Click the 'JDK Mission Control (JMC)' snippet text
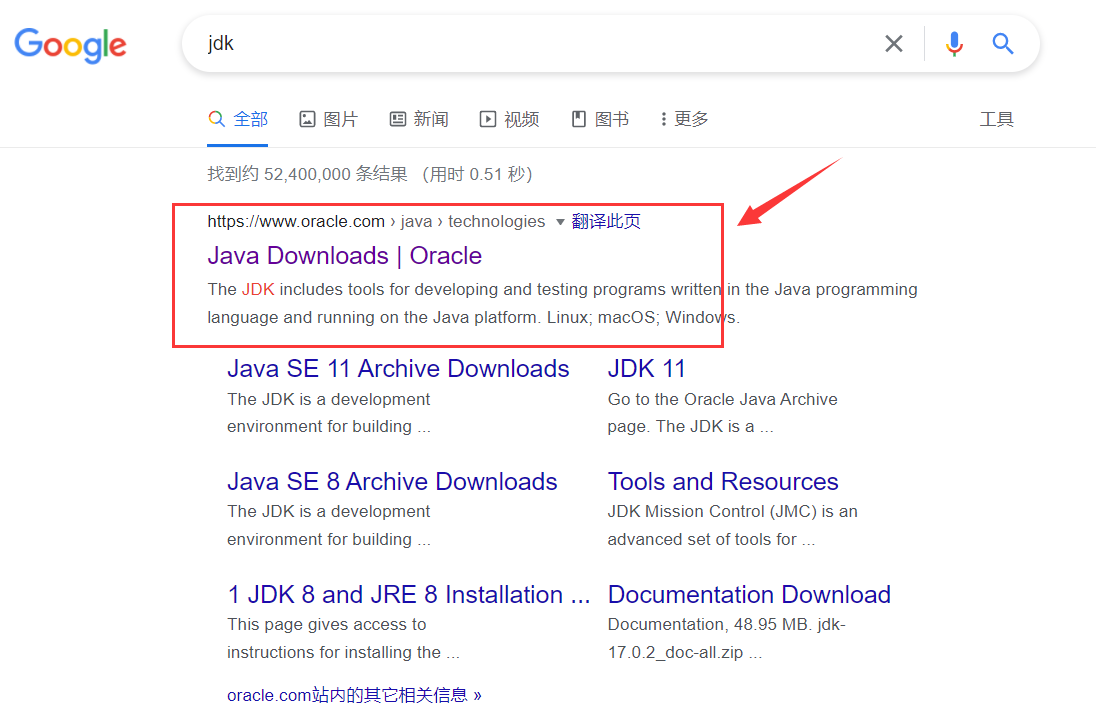The height and width of the screenshot is (709, 1096). click(712, 512)
